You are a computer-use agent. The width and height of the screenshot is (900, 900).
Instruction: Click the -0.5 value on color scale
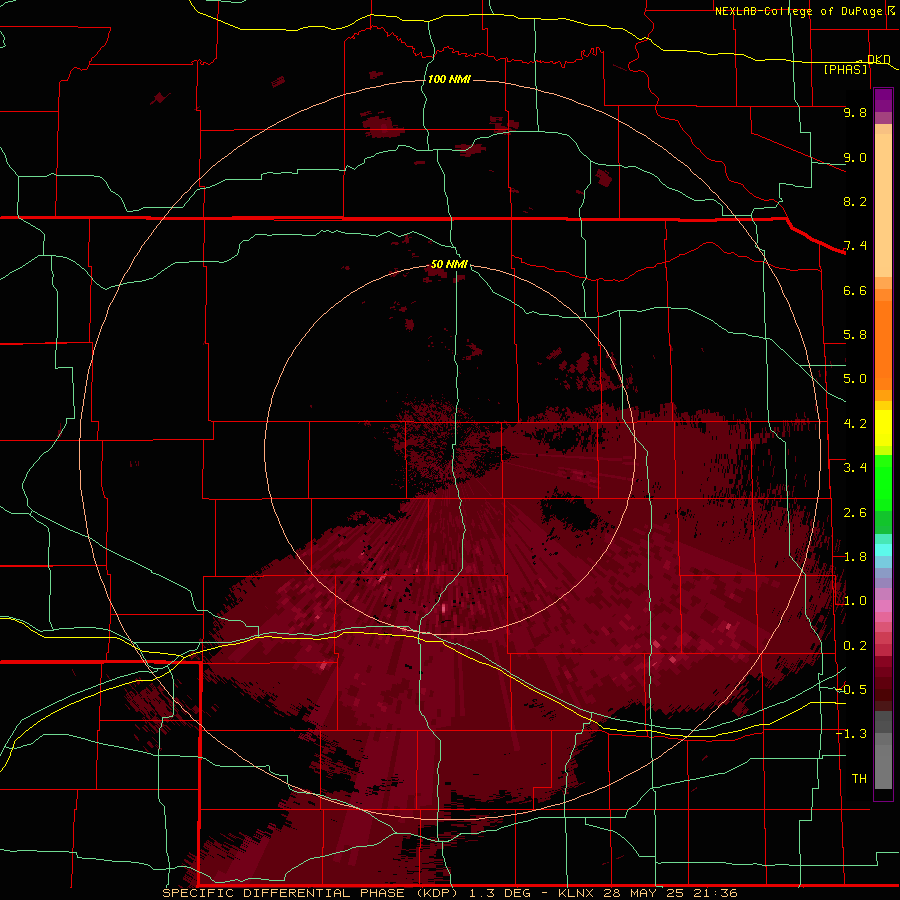851,690
